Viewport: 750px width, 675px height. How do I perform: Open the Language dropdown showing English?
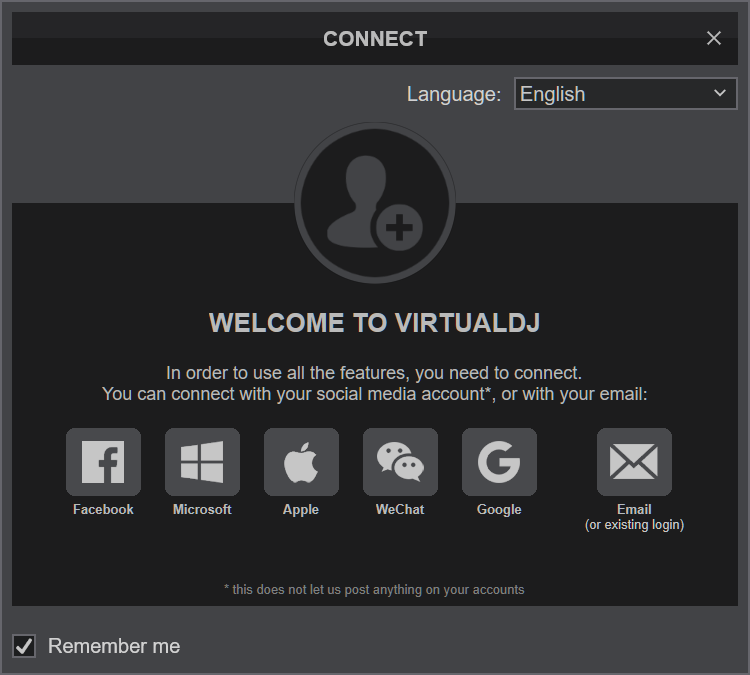point(610,94)
